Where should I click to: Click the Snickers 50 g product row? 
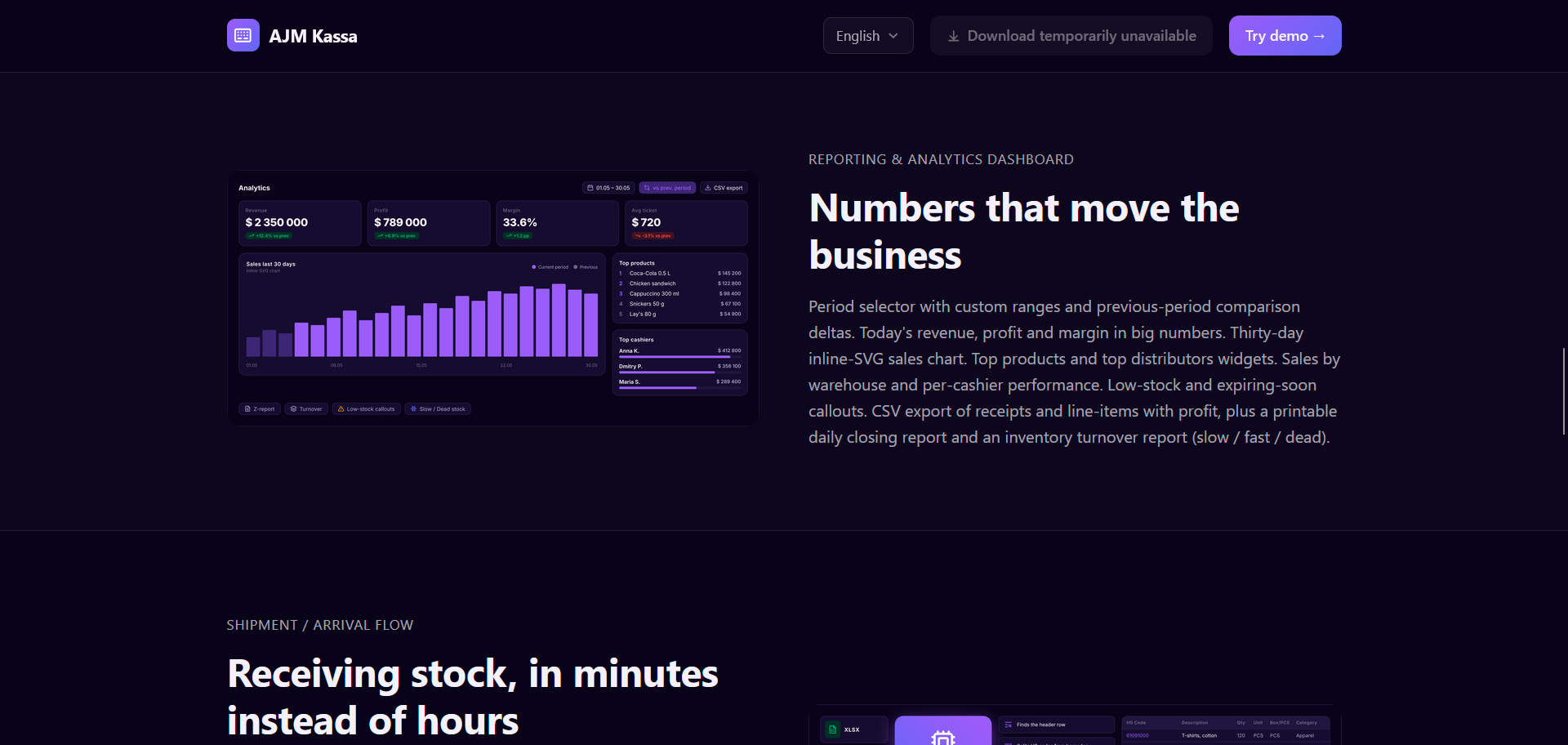coord(679,304)
